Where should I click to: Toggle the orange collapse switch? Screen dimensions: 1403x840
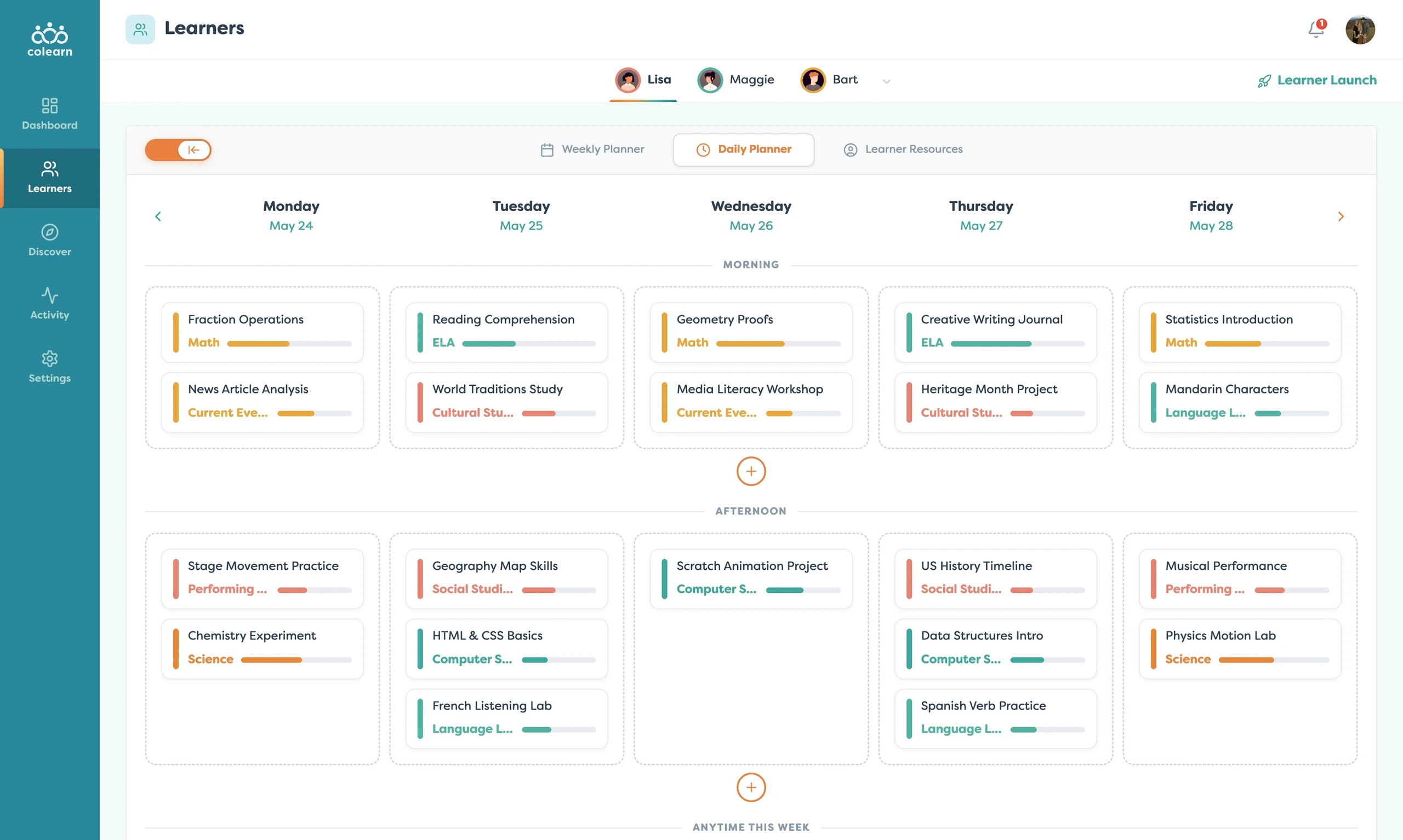tap(178, 150)
